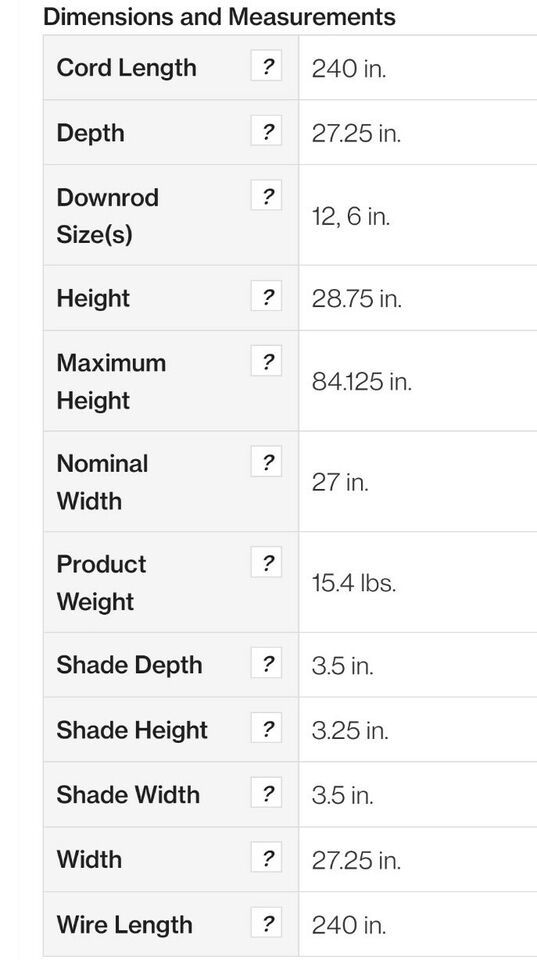Open the Wire Length help icon
Image resolution: width=537 pixels, height=960 pixels.
click(x=266, y=923)
